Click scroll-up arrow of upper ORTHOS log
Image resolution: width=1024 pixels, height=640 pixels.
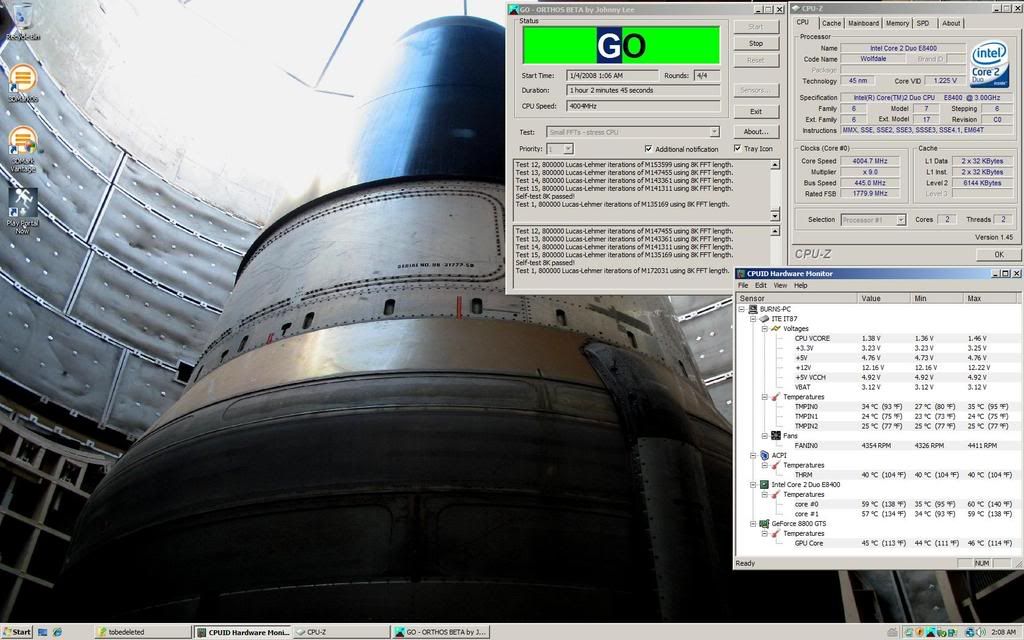tap(775, 165)
